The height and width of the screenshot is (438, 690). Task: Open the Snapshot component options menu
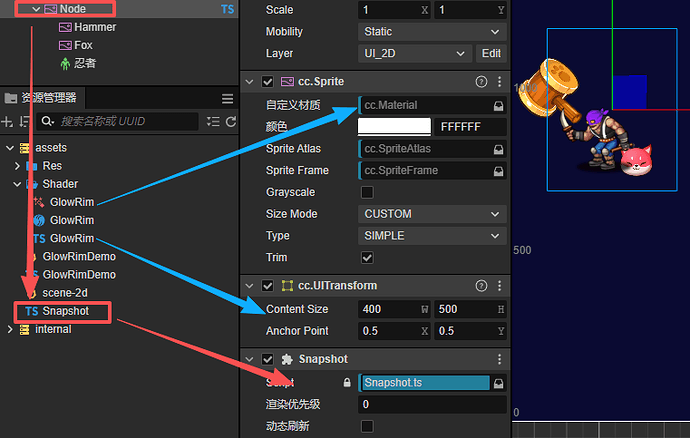499,360
